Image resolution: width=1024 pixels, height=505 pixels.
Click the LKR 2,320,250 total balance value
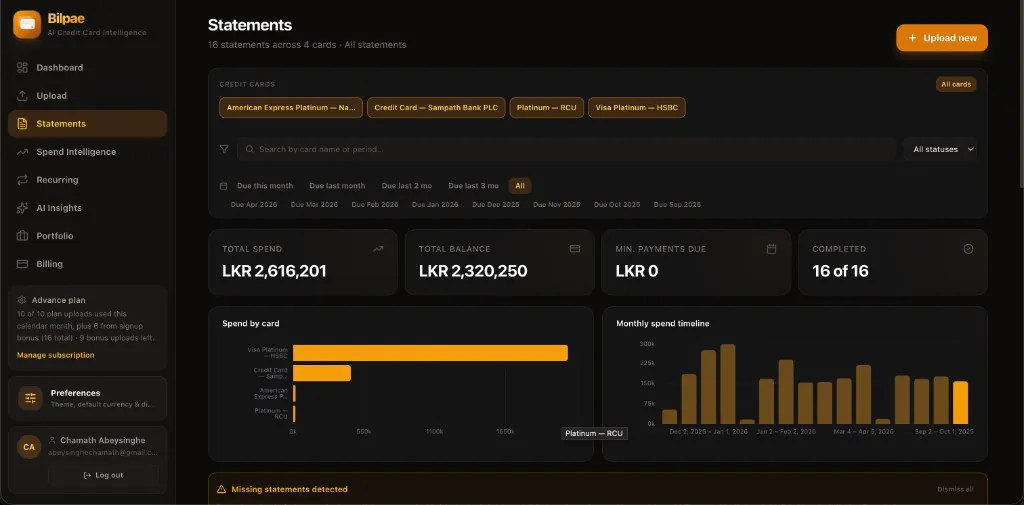(473, 271)
